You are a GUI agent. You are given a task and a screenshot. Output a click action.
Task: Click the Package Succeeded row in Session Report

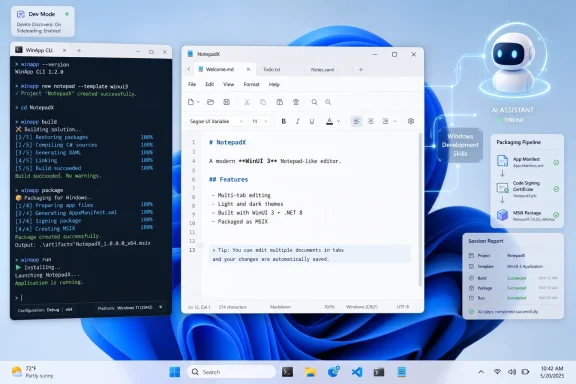513,288
